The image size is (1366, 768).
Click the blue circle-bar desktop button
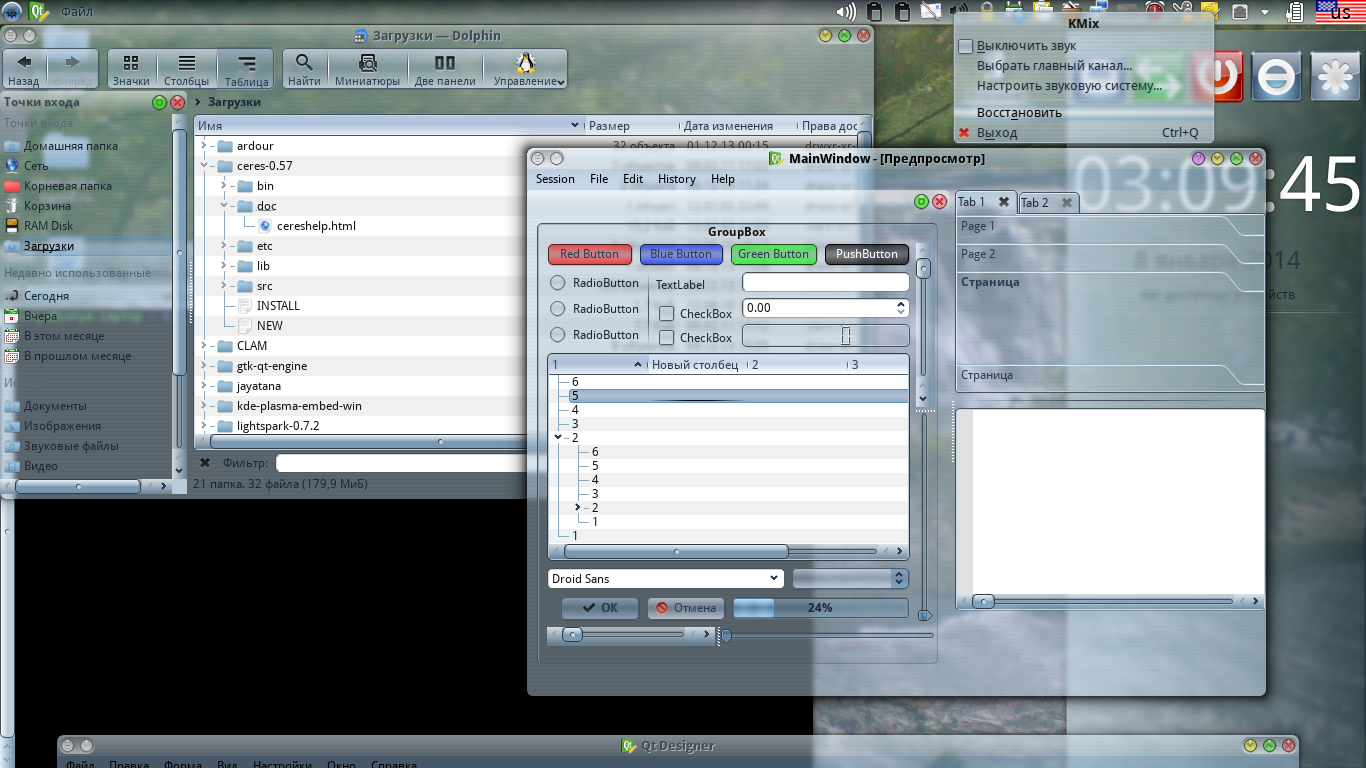(1276, 77)
